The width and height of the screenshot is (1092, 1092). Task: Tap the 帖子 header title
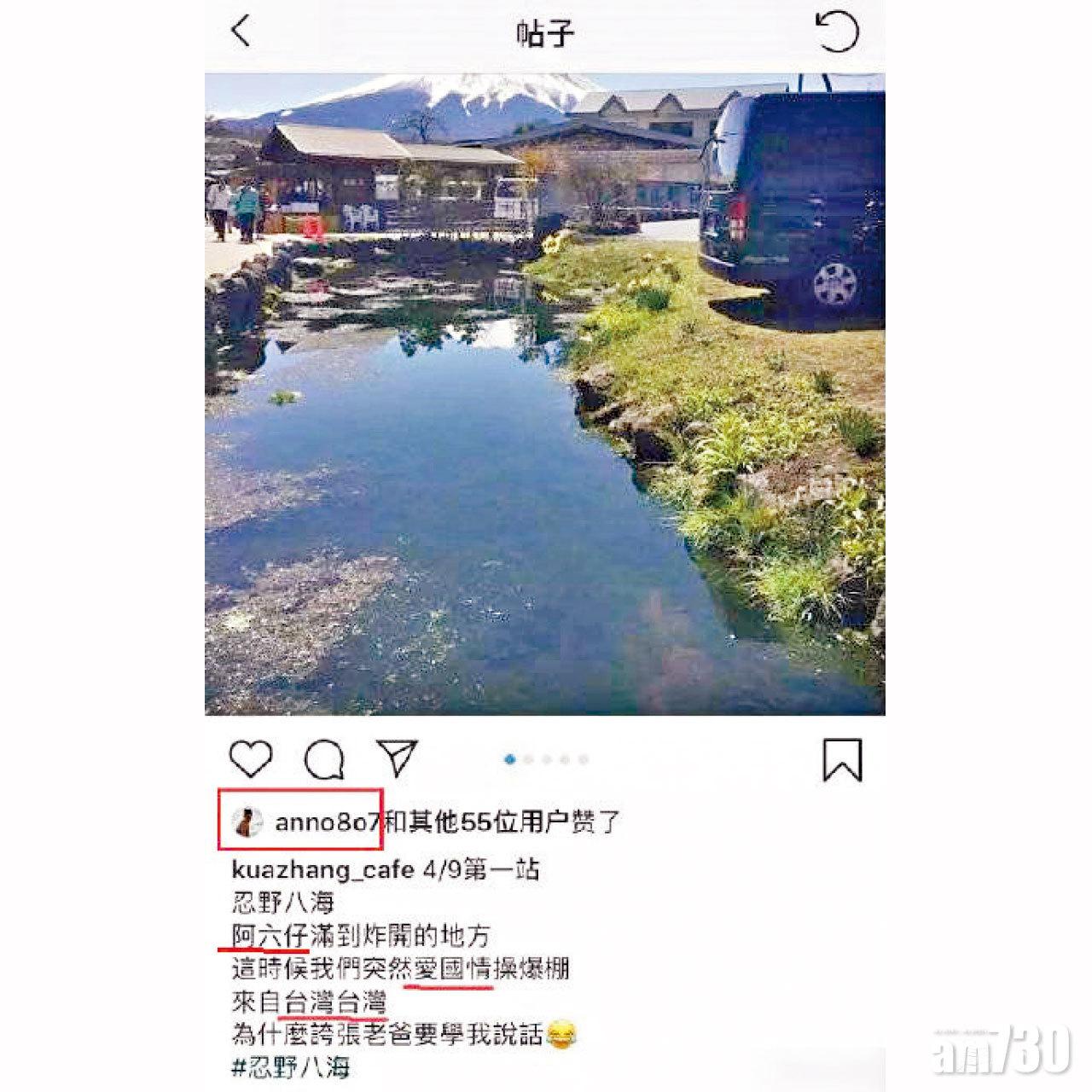545,33
